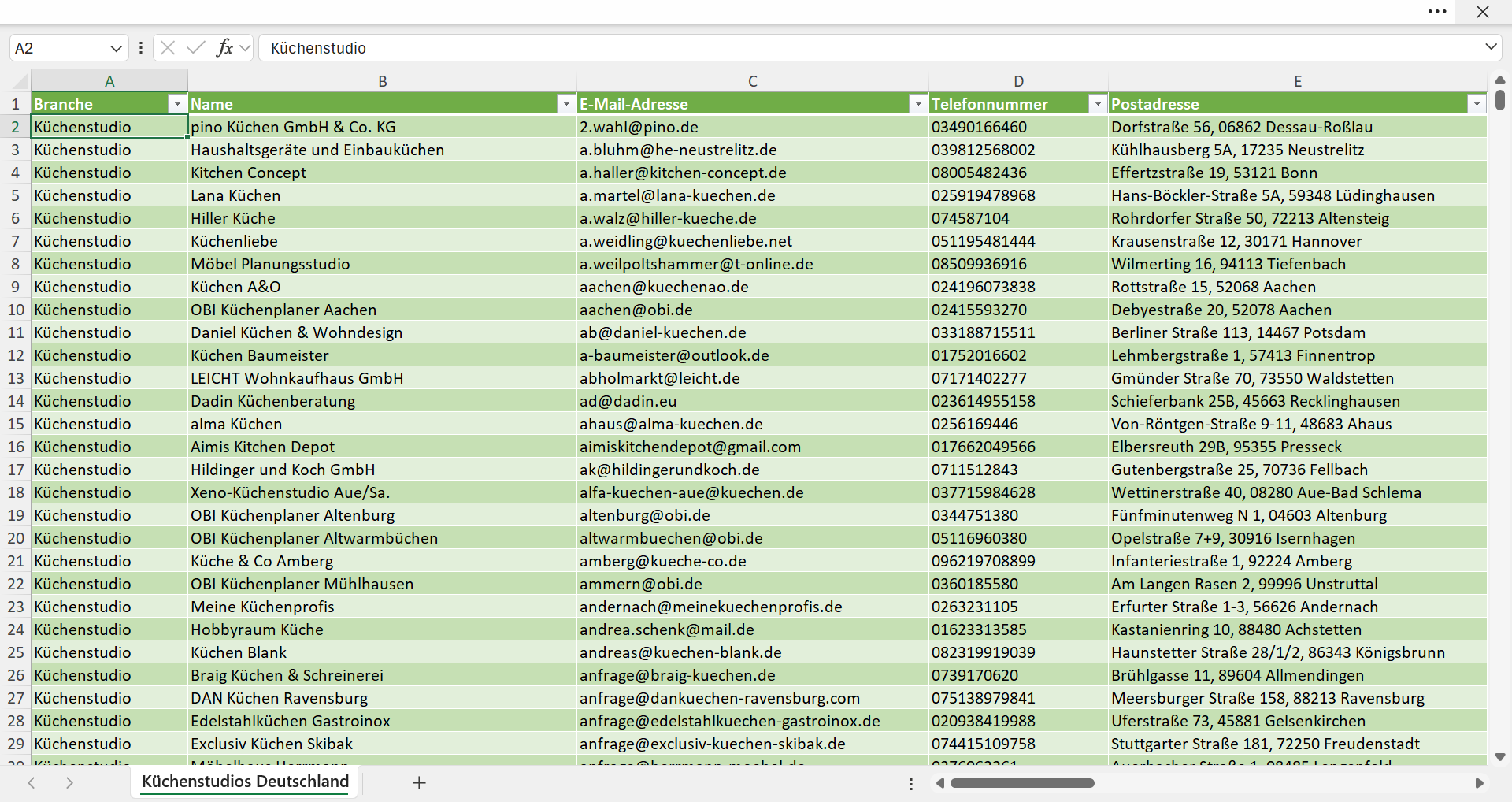This screenshot has width=1512, height=802.
Task: Select the Kitchen Concept name cell
Action: 382,173
